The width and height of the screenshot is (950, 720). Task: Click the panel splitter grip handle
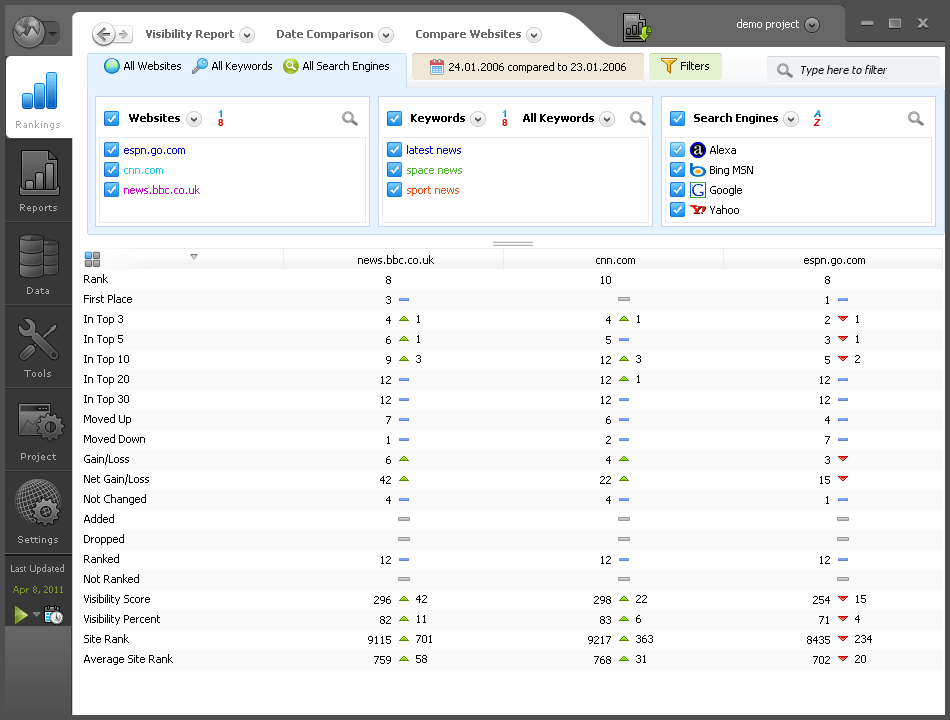513,244
